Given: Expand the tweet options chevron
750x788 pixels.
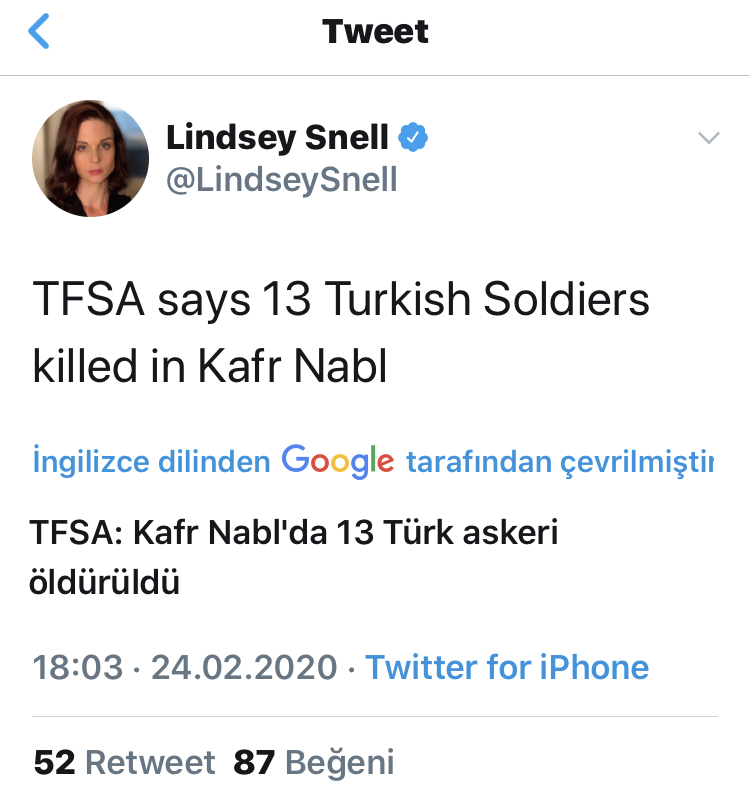Looking at the screenshot, I should (708, 138).
